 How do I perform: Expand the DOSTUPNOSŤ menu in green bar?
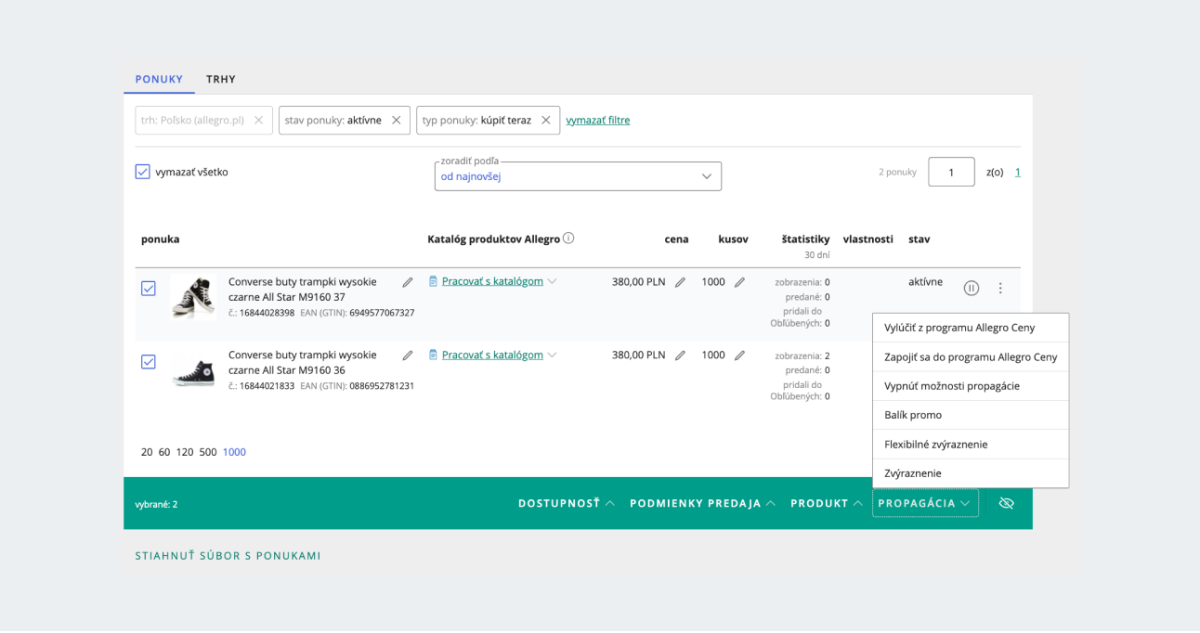(x=566, y=503)
